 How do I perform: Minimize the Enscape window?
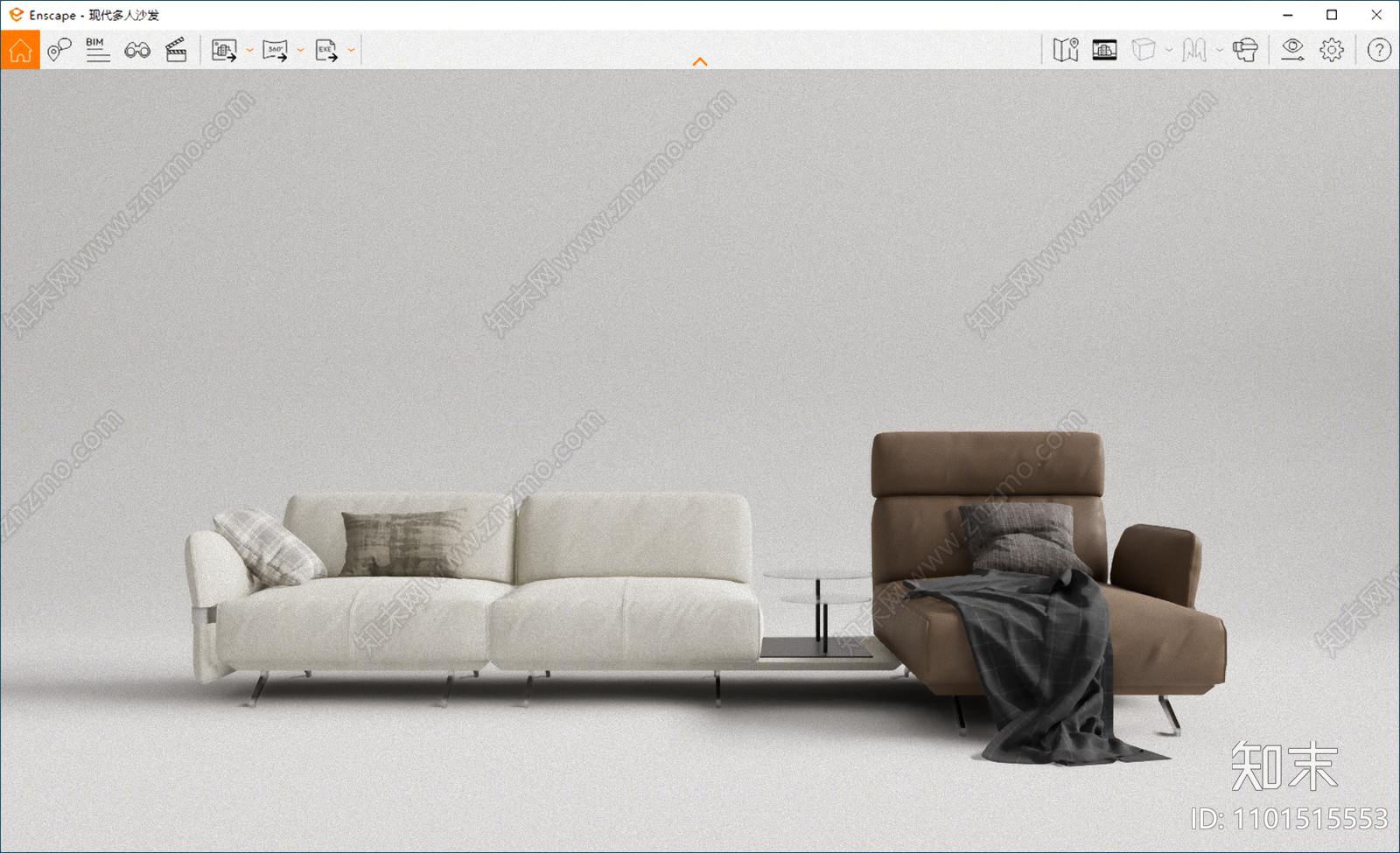pyautogui.click(x=1288, y=15)
